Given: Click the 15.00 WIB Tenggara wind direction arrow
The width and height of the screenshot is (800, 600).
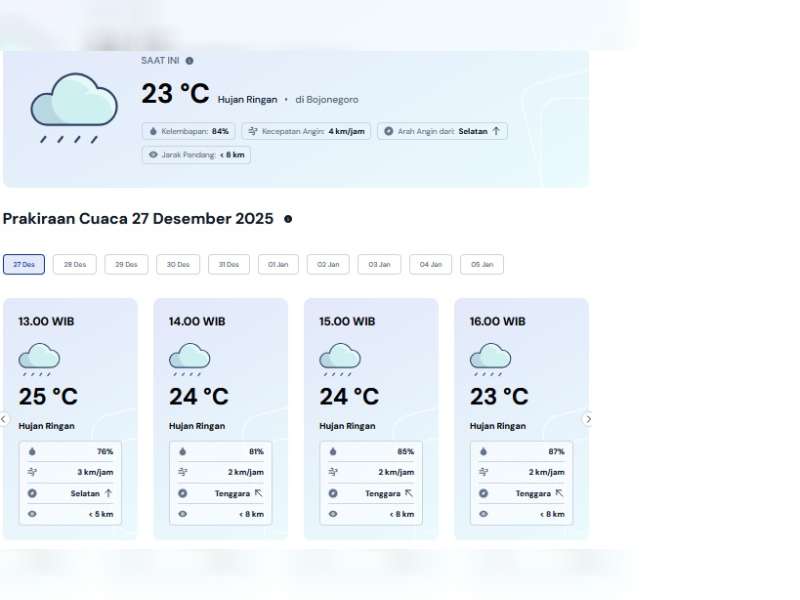Looking at the screenshot, I should [408, 493].
